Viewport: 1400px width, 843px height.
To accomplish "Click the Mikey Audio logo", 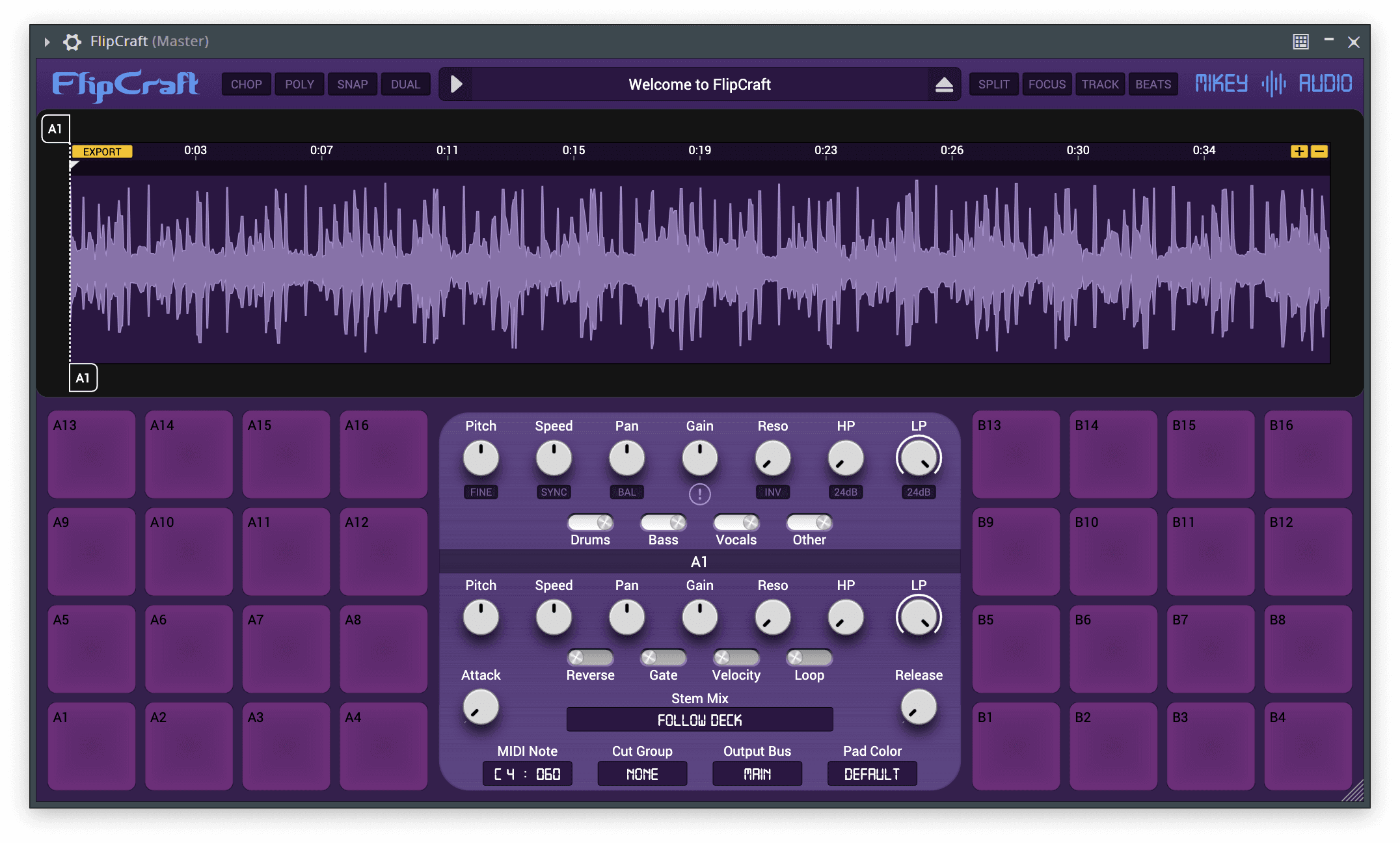I will pyautogui.click(x=1274, y=84).
